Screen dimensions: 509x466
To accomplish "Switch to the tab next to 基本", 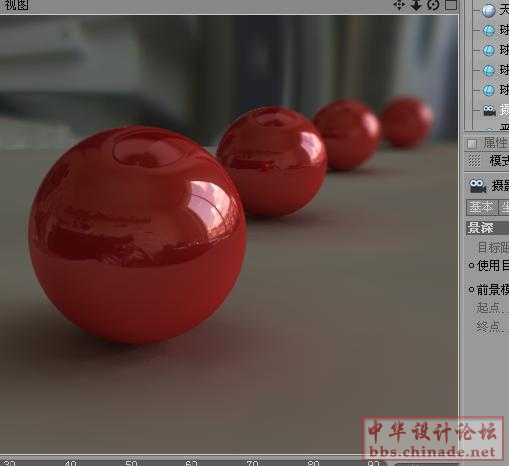I will pos(504,208).
